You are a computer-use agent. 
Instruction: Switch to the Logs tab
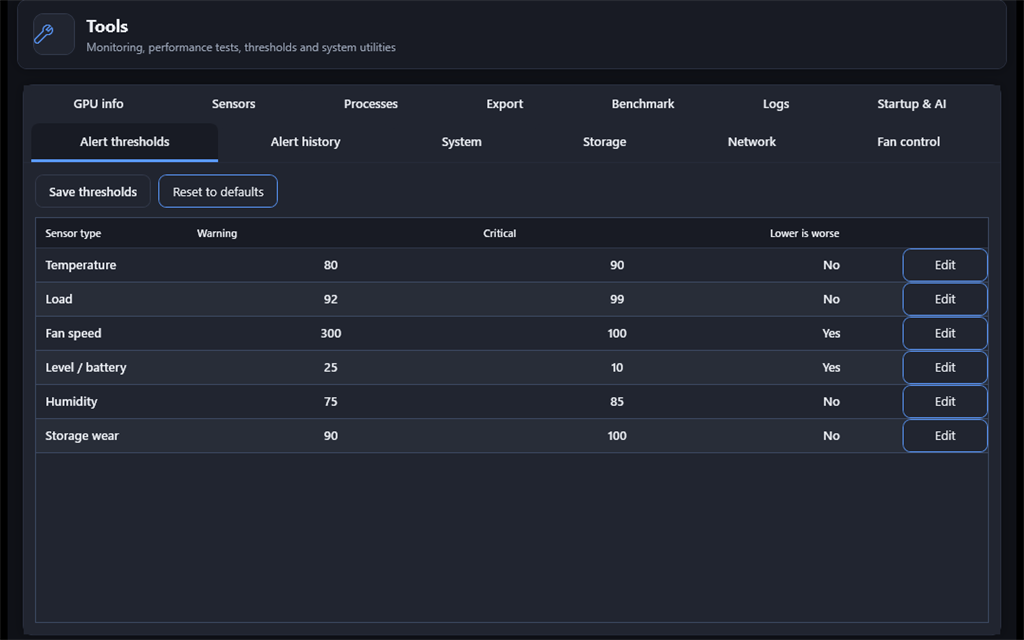point(776,104)
